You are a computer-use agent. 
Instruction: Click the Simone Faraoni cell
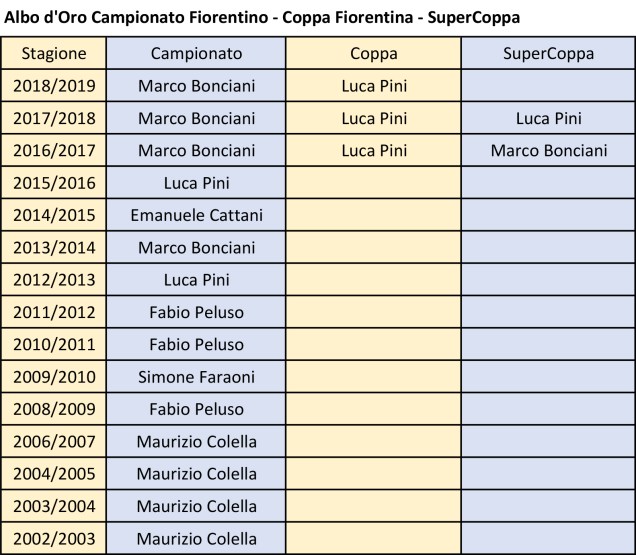click(x=196, y=377)
